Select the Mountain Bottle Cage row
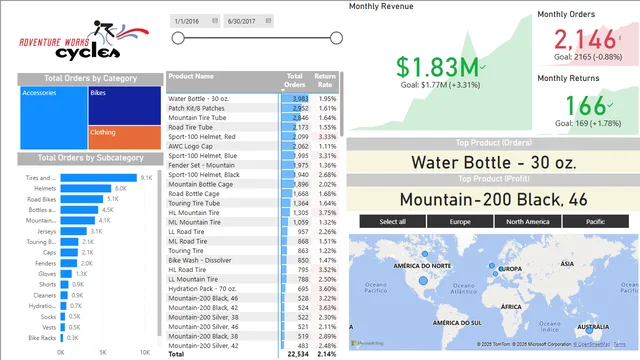Screen dimensions: 640x360 [x=252, y=184]
